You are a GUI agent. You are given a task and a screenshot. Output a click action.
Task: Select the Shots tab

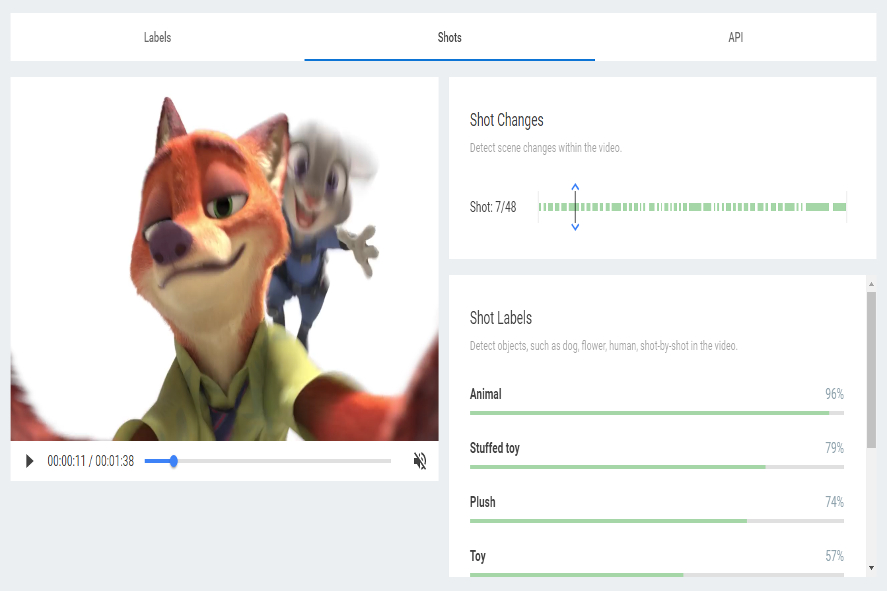[x=450, y=37]
